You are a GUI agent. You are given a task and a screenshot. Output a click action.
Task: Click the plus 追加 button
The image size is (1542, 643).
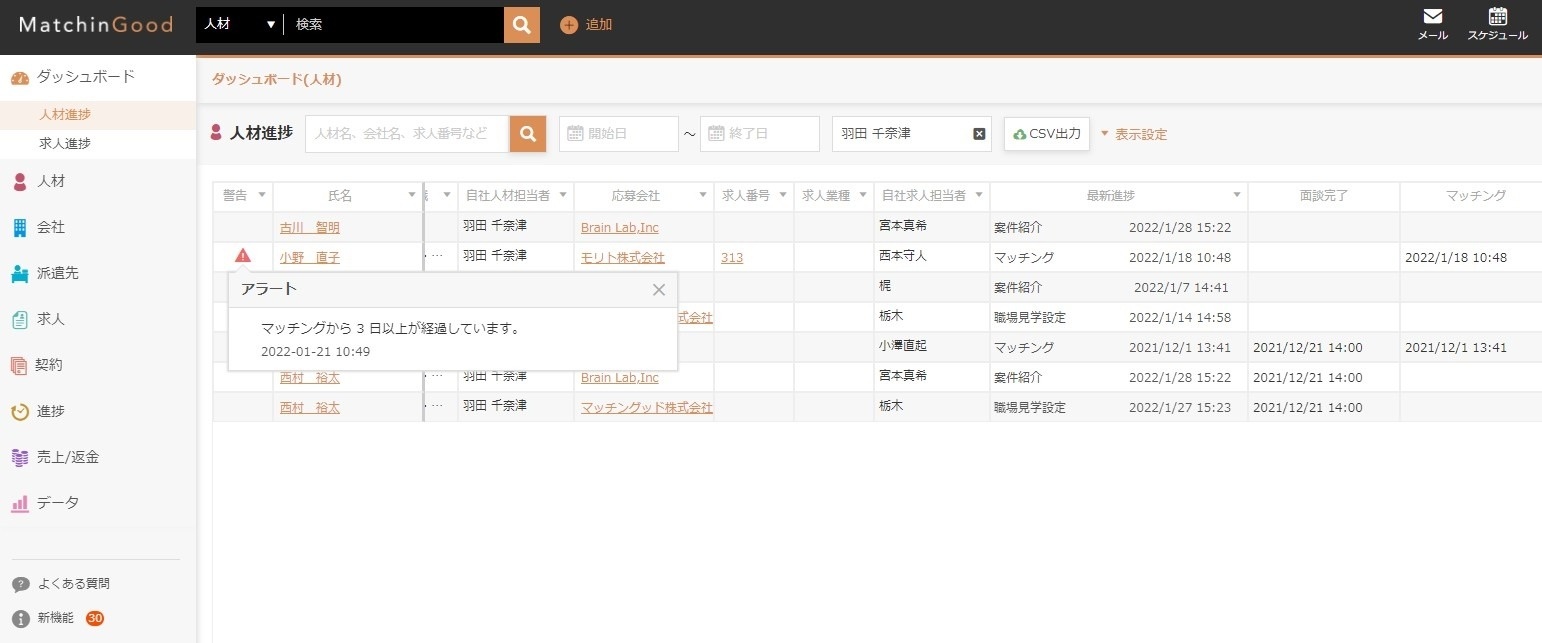pyautogui.click(x=586, y=25)
